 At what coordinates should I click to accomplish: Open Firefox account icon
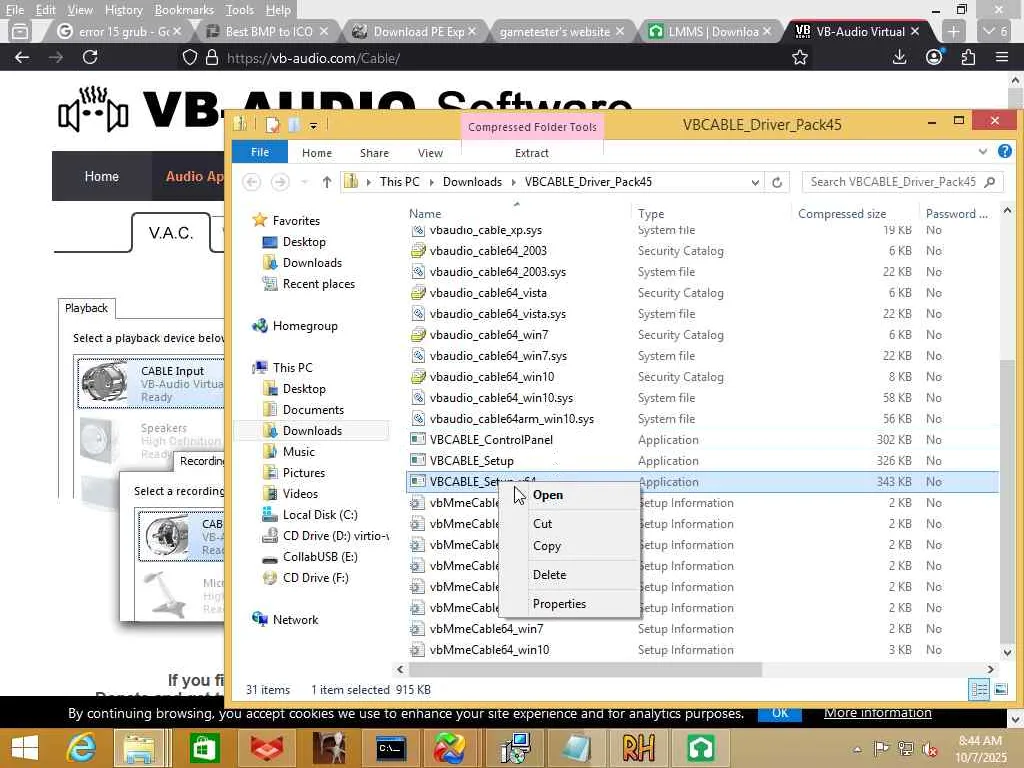[x=934, y=57]
